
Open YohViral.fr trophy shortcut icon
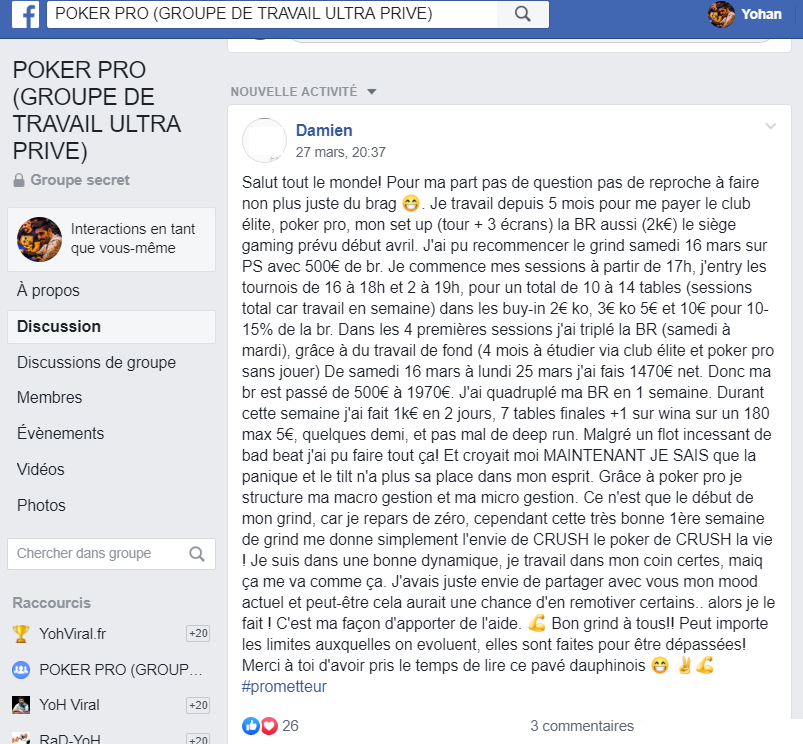click(x=21, y=634)
